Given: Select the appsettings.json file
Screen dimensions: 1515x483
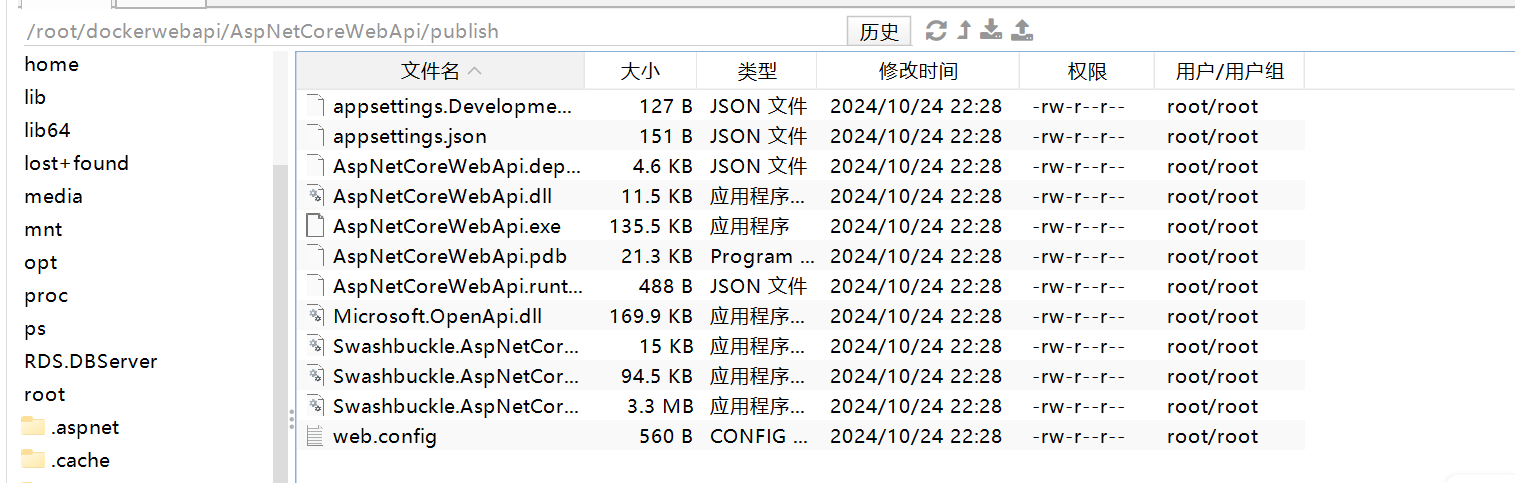Looking at the screenshot, I should 410,136.
